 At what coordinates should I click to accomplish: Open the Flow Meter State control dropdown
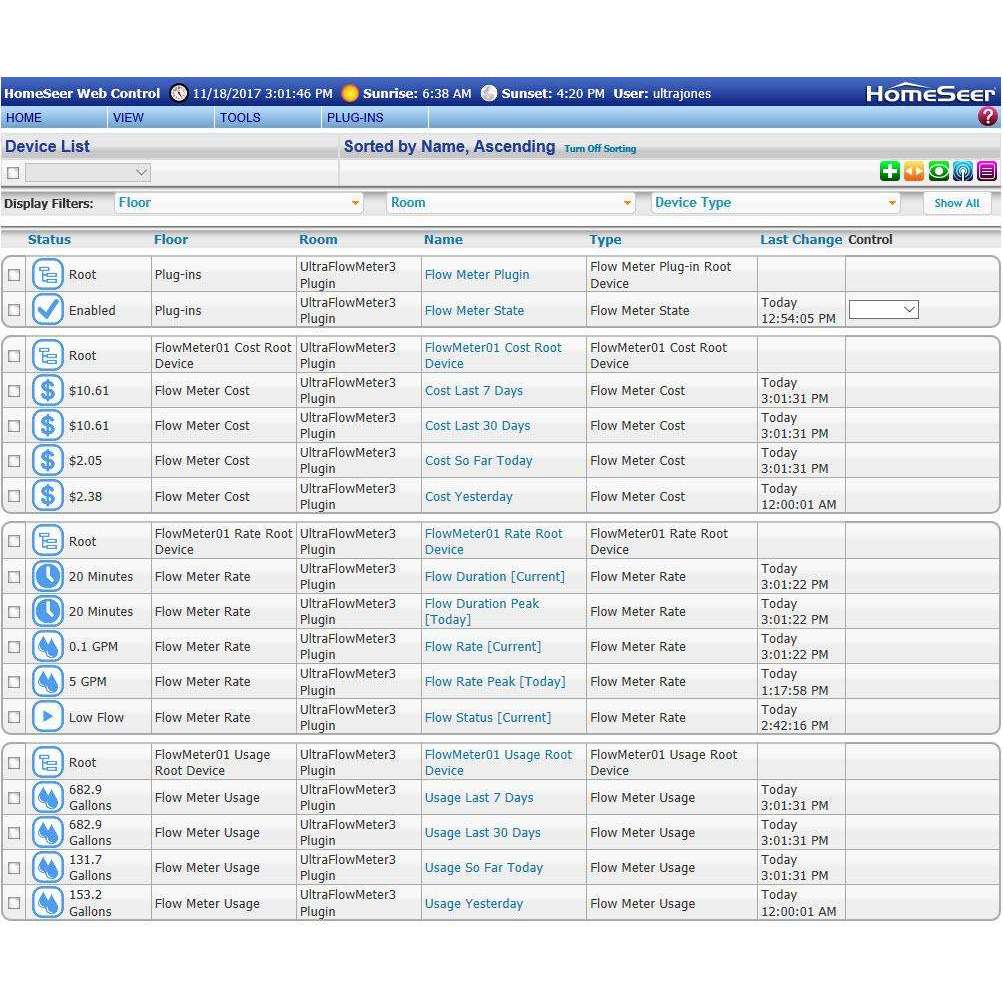[x=883, y=311]
